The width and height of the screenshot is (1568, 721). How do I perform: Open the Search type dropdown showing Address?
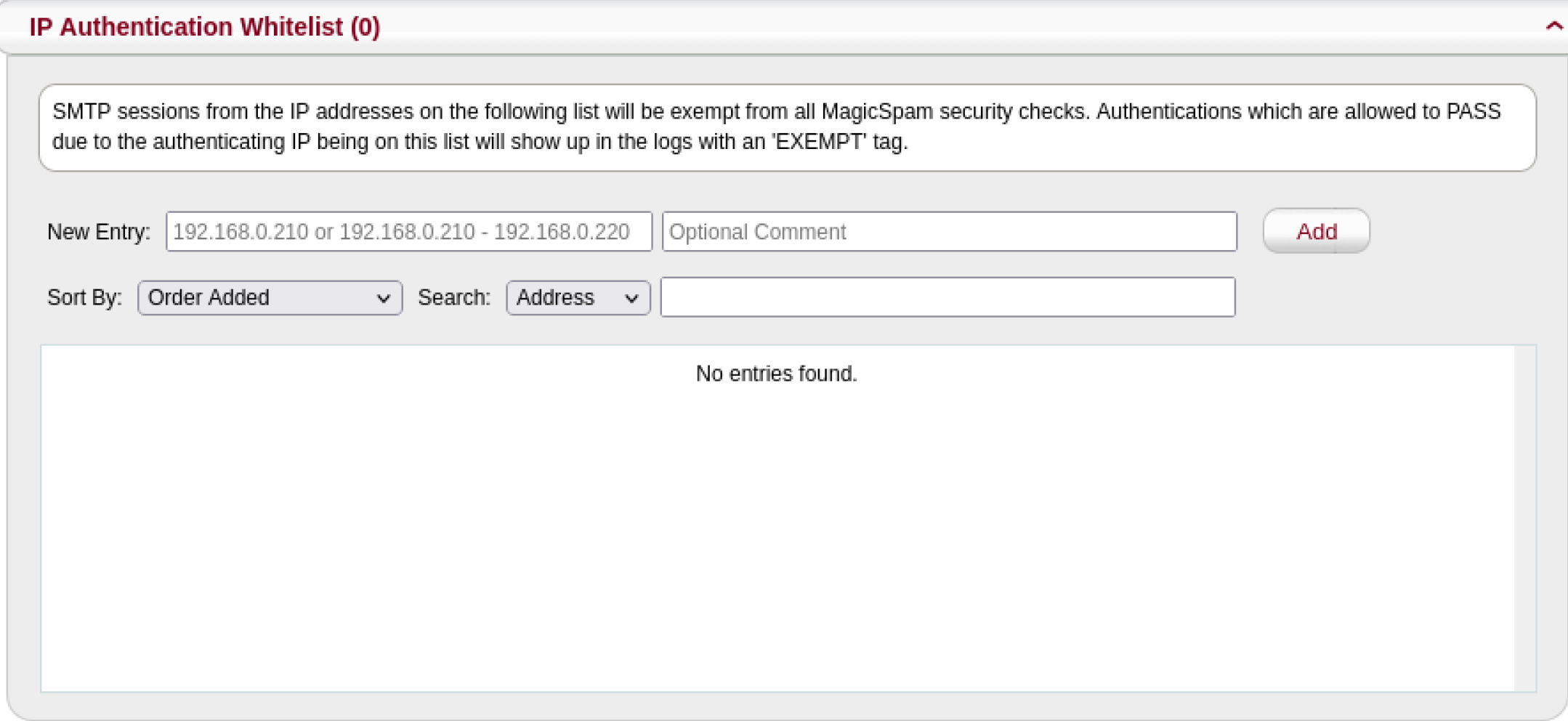pos(576,297)
